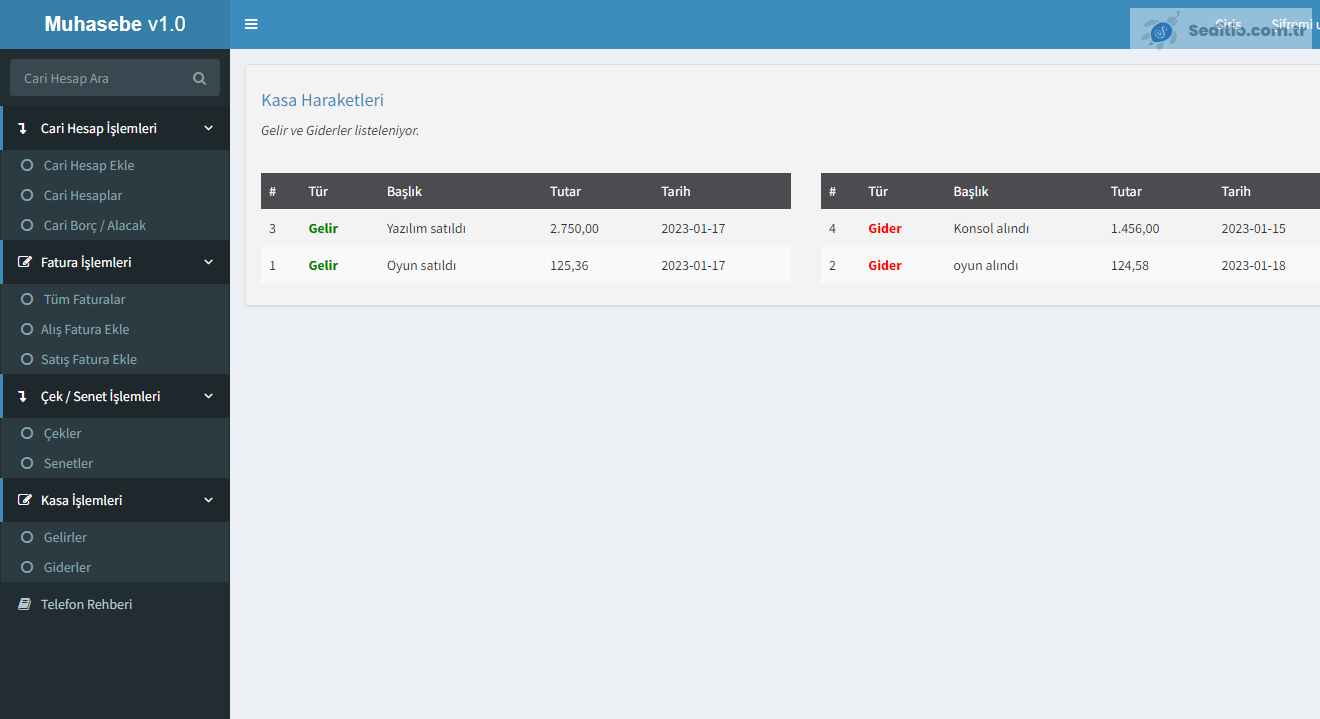This screenshot has width=1320, height=719.
Task: Collapse Cari Hesap İşlemleri with its chevron
Action: tap(208, 128)
